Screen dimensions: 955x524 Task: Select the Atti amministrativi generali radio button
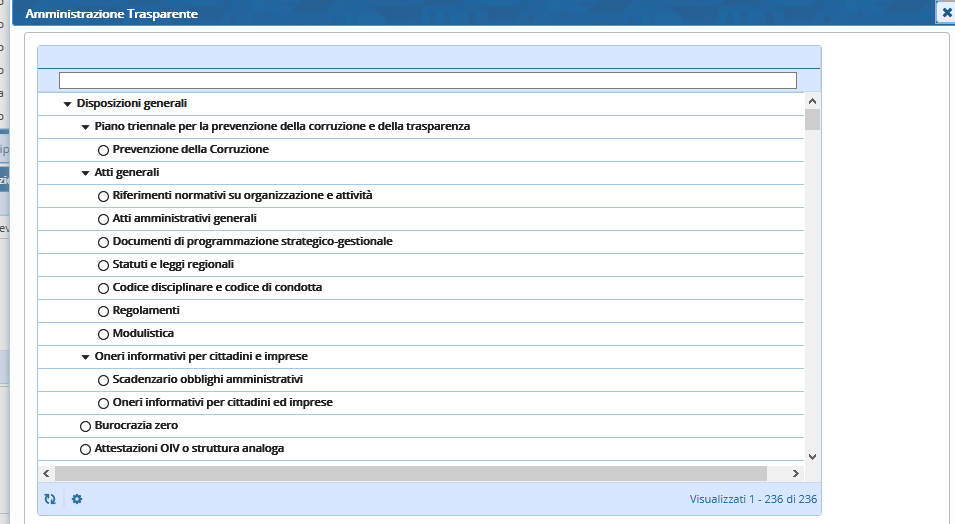(x=103, y=219)
